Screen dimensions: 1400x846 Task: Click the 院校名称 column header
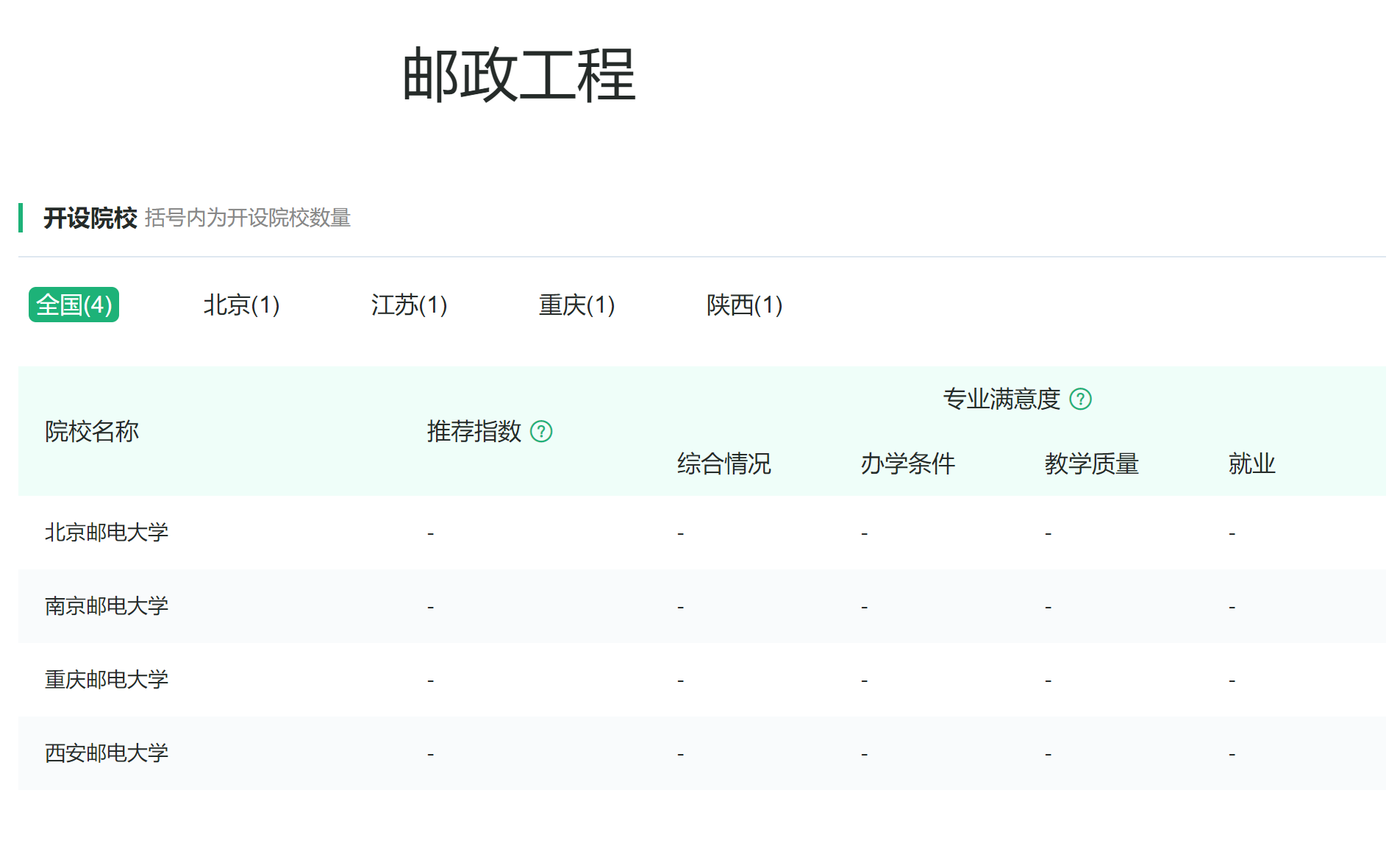[92, 431]
